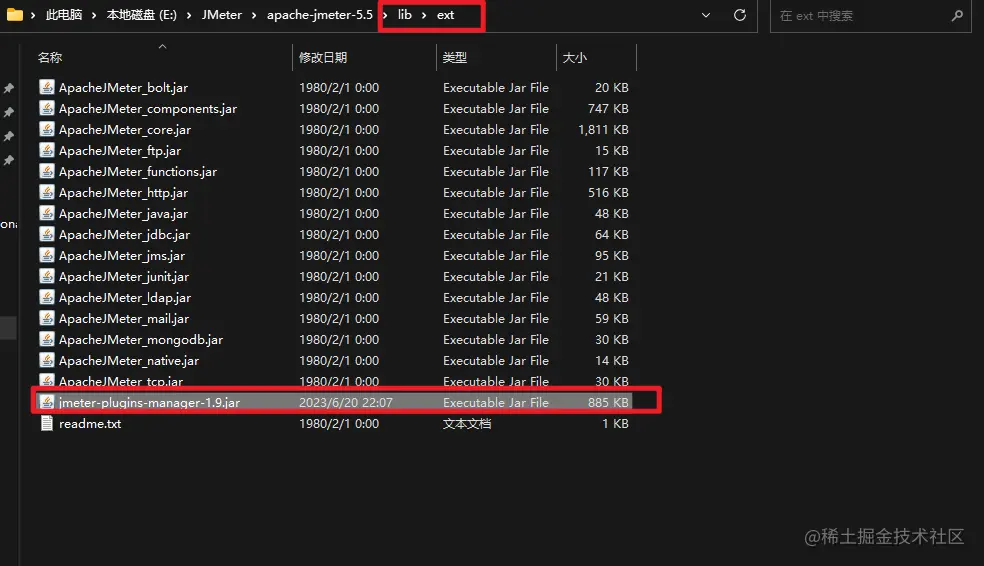
Task: Click the text document icon of readme.txt
Action: (x=47, y=424)
